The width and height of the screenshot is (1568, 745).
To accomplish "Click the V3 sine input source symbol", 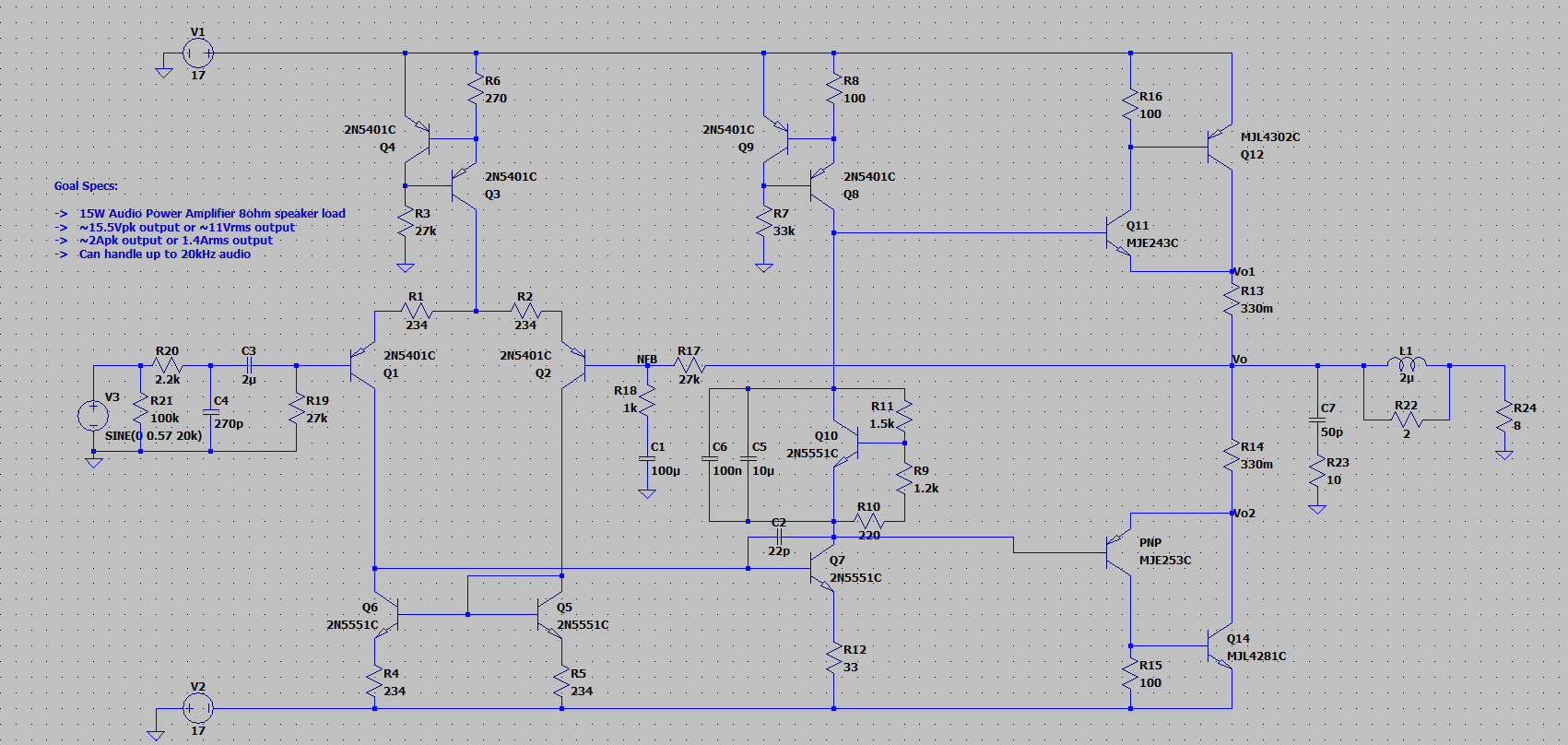I will click(93, 415).
